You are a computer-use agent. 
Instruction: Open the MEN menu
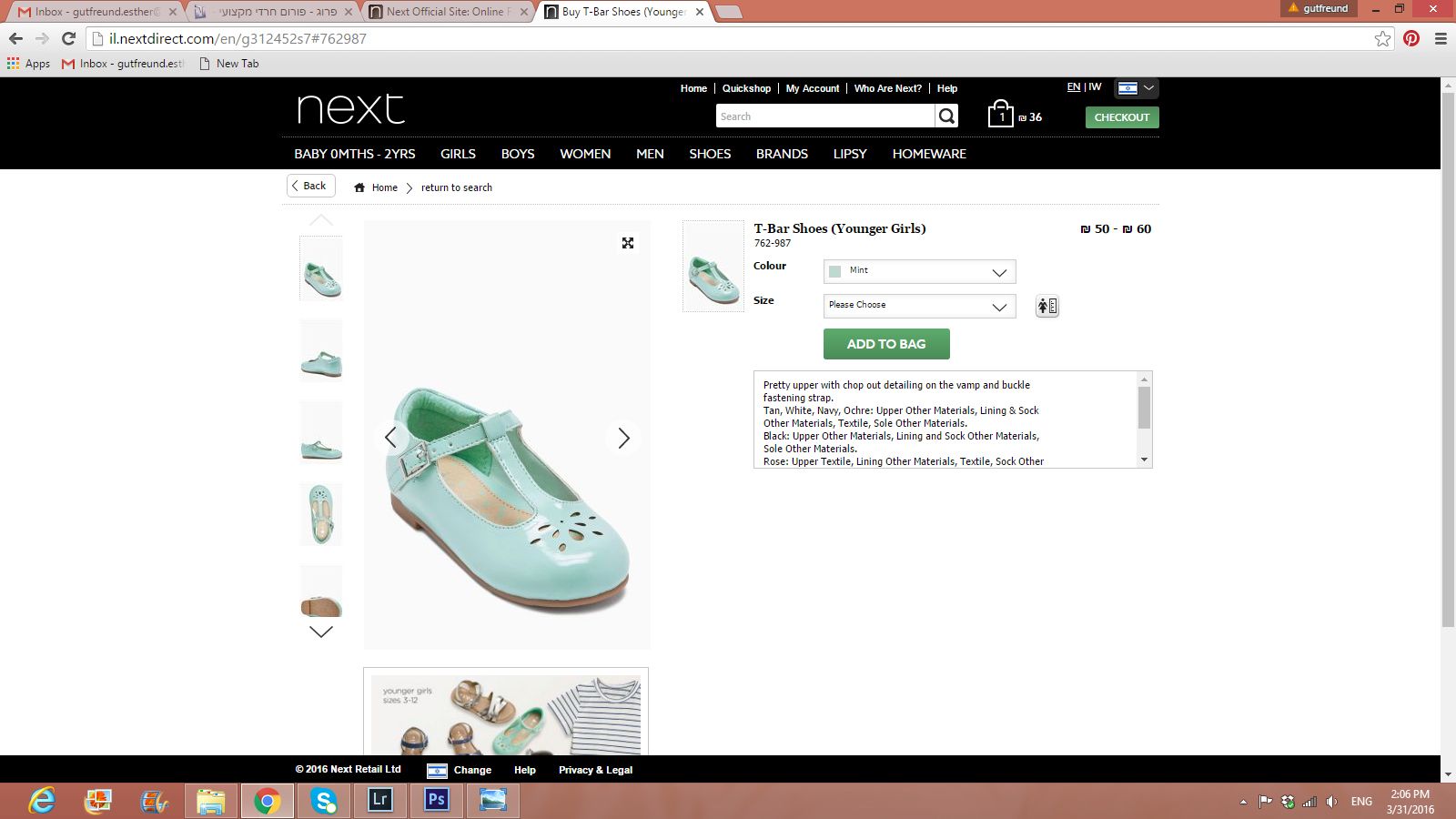650,154
